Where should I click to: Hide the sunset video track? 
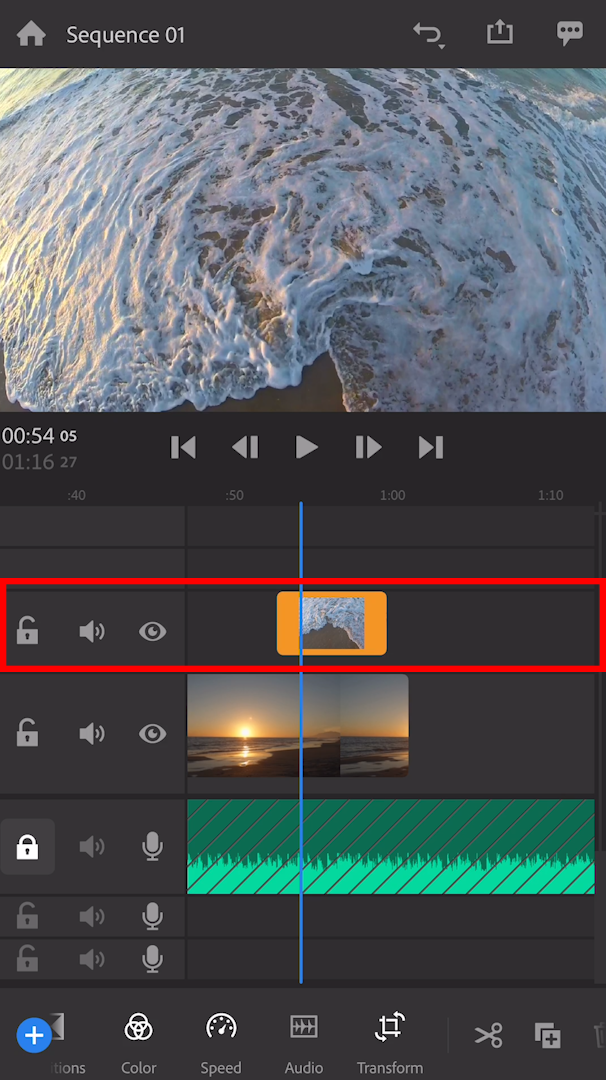152,734
